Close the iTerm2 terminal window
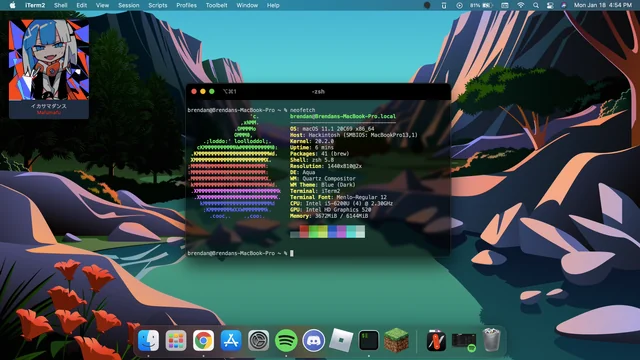The image size is (640, 360). pyautogui.click(x=194, y=91)
